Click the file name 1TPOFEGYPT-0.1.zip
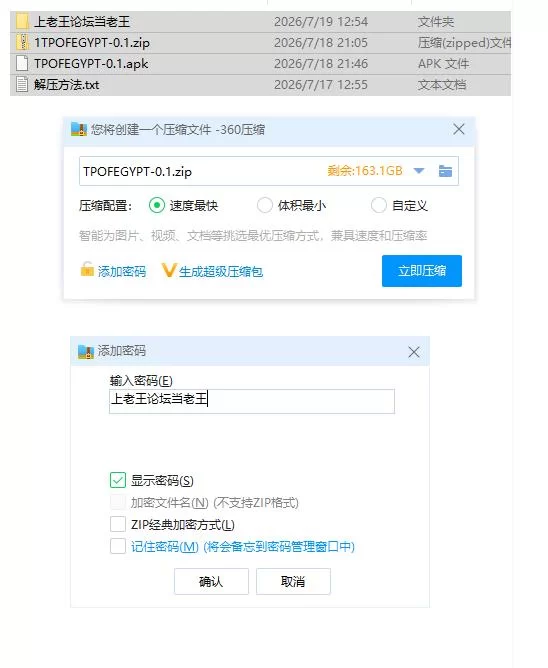548x668 pixels. pos(92,43)
